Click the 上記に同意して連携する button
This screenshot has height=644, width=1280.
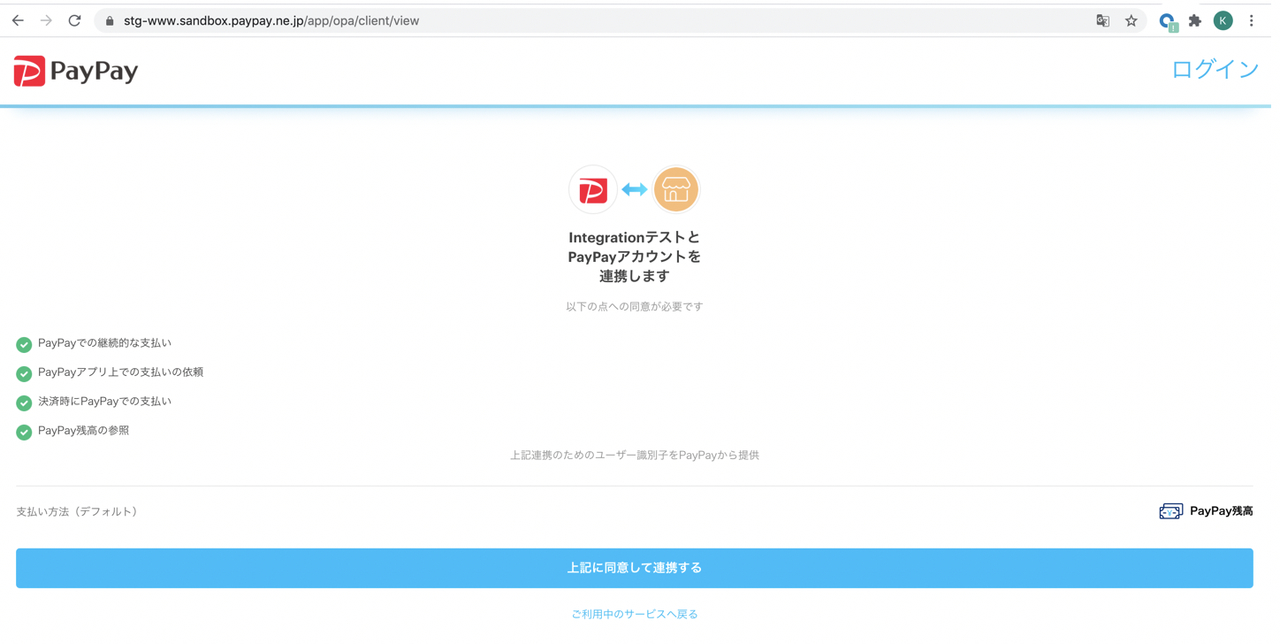[x=635, y=568]
